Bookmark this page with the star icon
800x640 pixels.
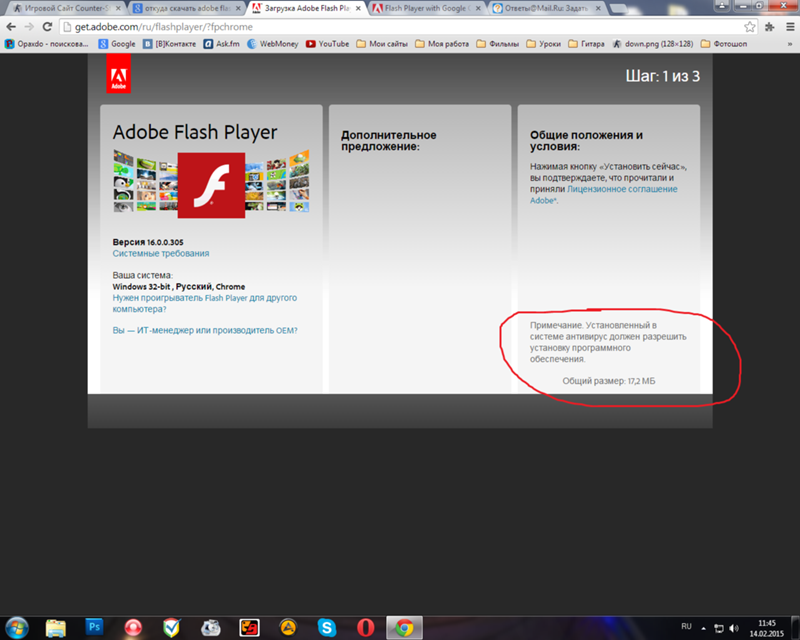coord(749,27)
